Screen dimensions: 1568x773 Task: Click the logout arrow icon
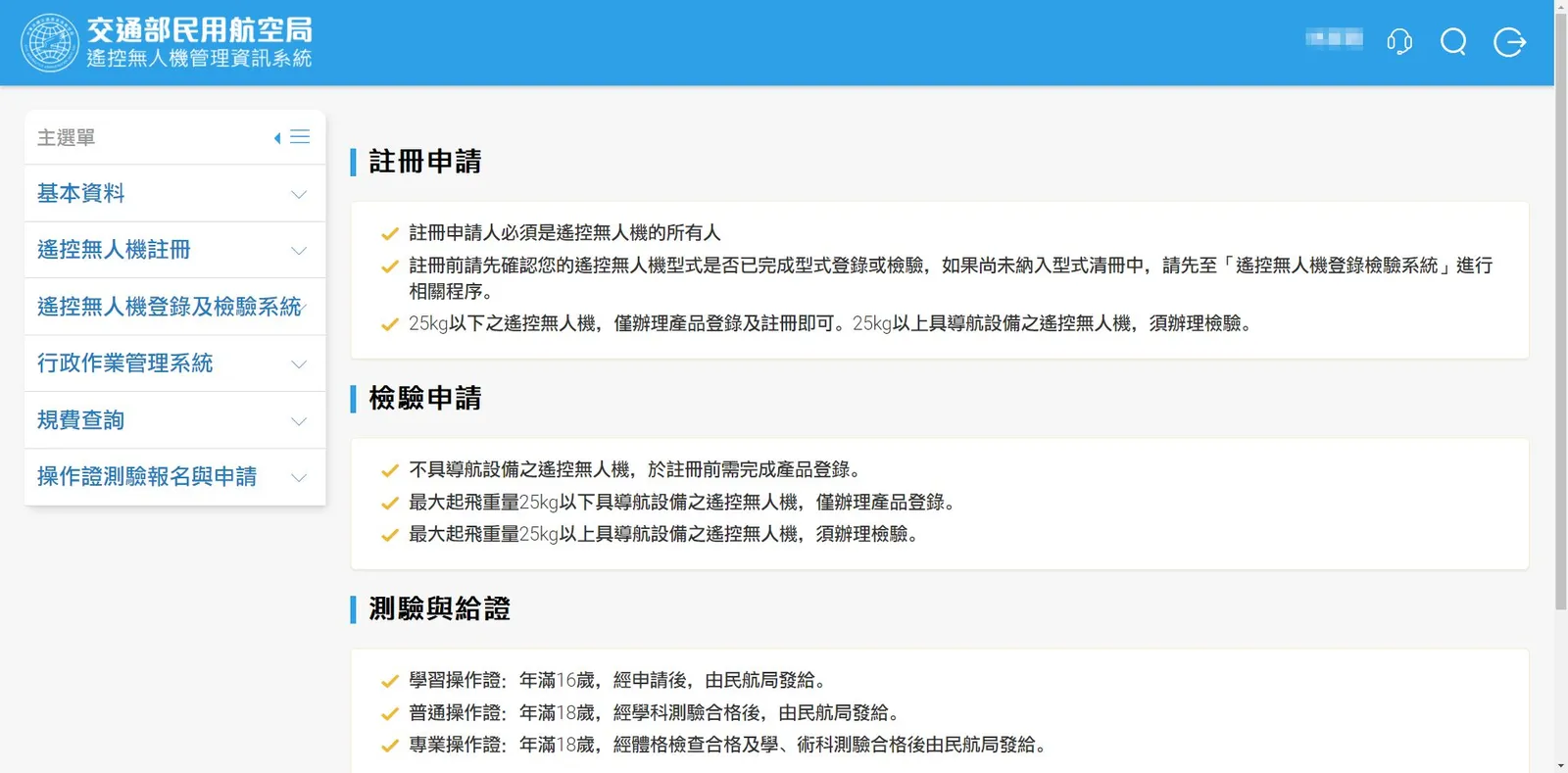pyautogui.click(x=1509, y=42)
